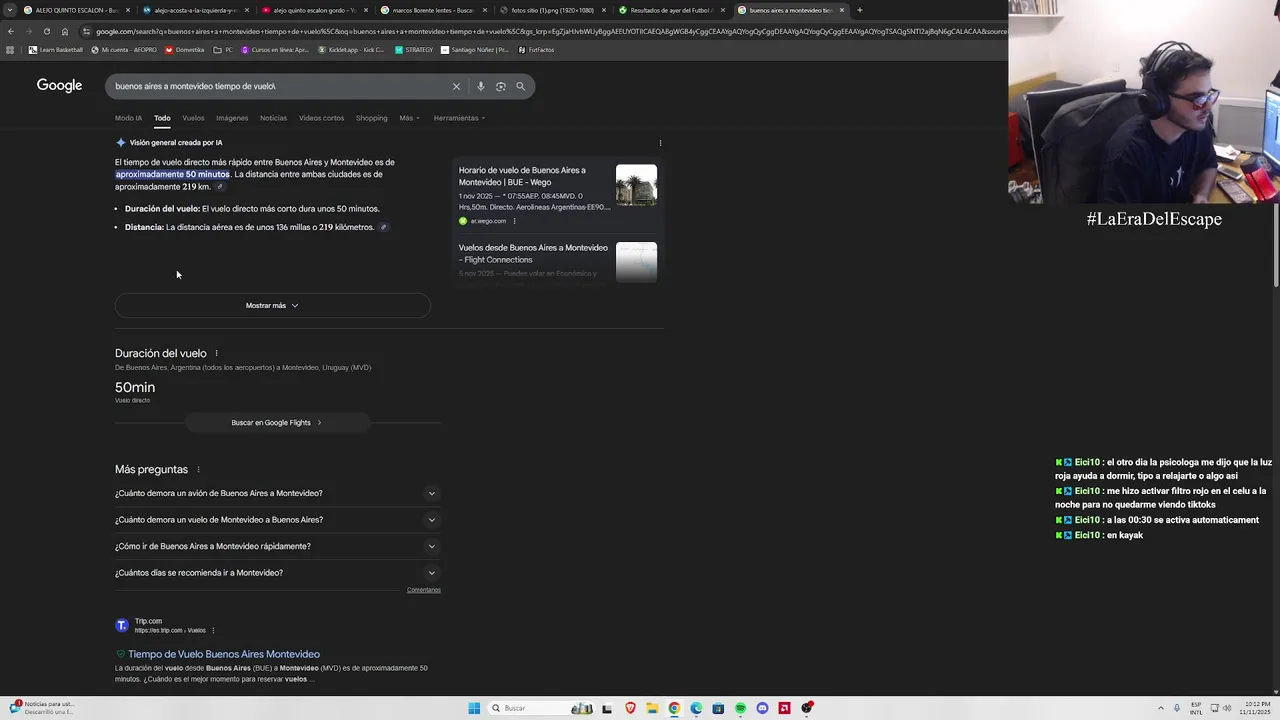Go back in browser history
This screenshot has height=720, width=1280.
(x=11, y=31)
